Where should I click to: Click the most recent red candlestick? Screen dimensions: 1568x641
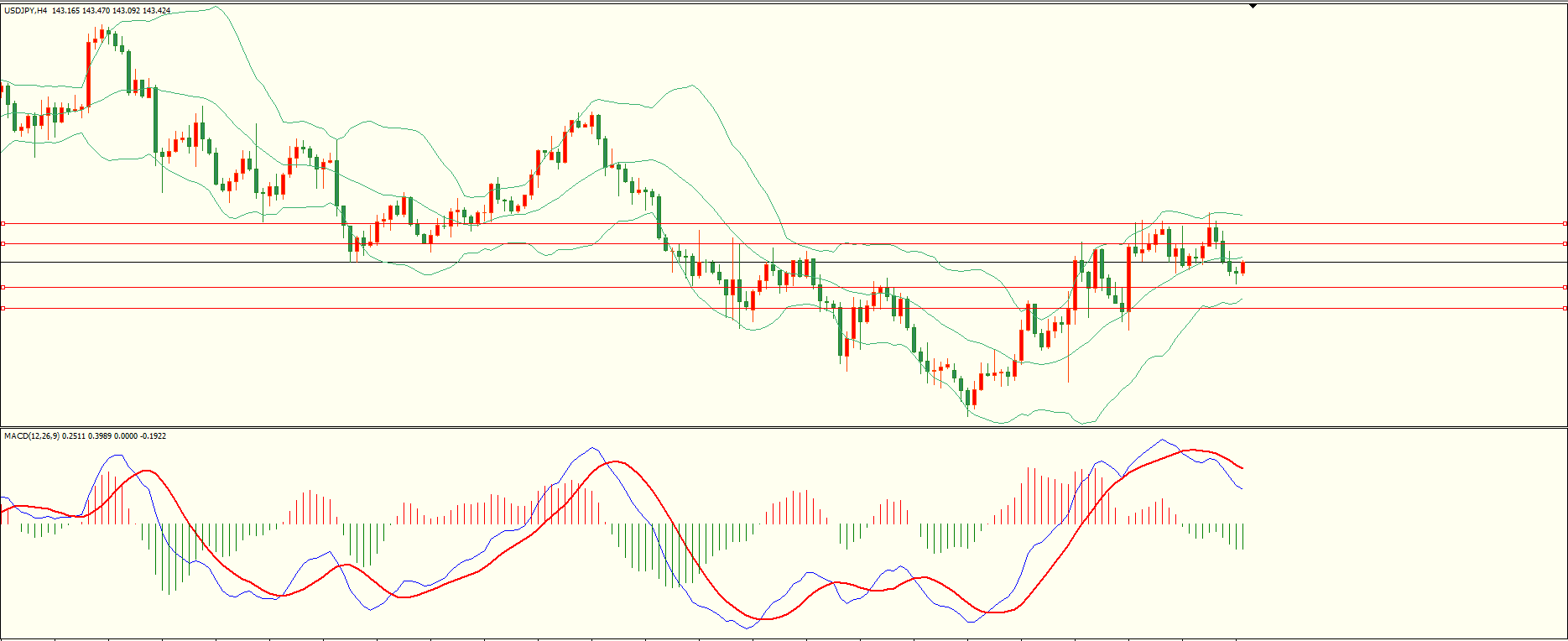[1242, 268]
